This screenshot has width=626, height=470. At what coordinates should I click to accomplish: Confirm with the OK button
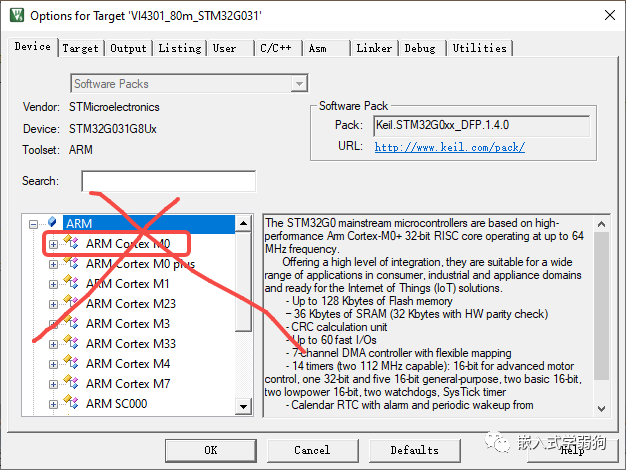click(211, 450)
